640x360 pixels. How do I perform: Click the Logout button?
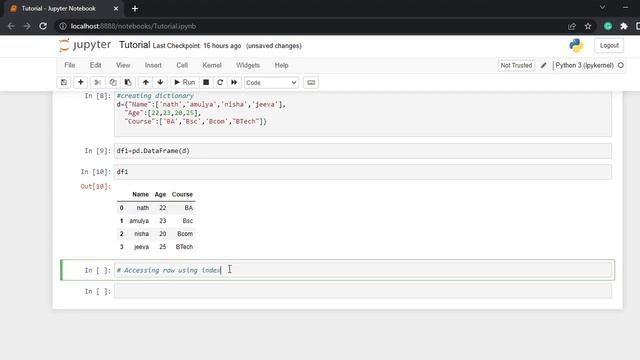(609, 45)
